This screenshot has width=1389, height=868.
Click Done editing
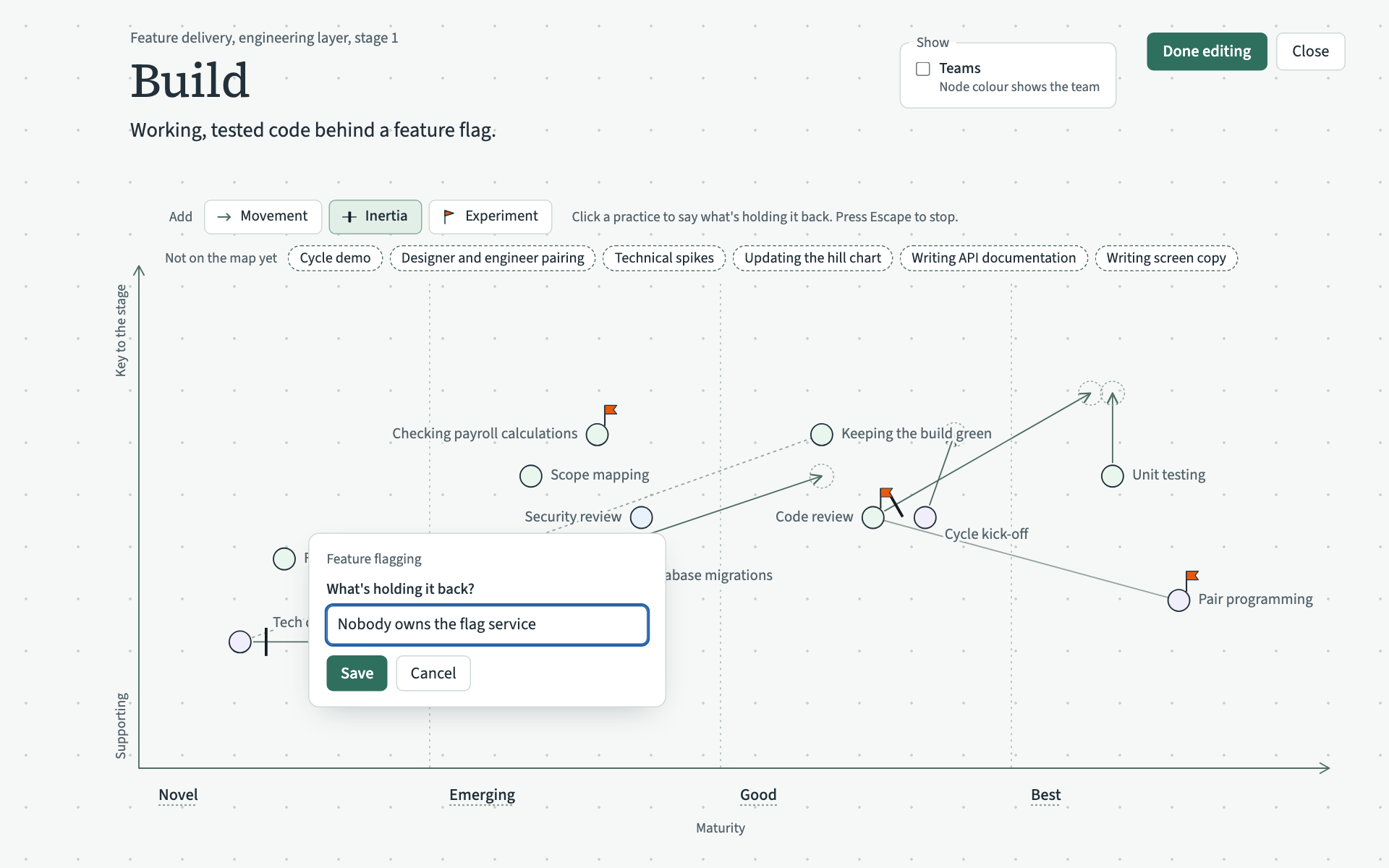pyautogui.click(x=1207, y=51)
